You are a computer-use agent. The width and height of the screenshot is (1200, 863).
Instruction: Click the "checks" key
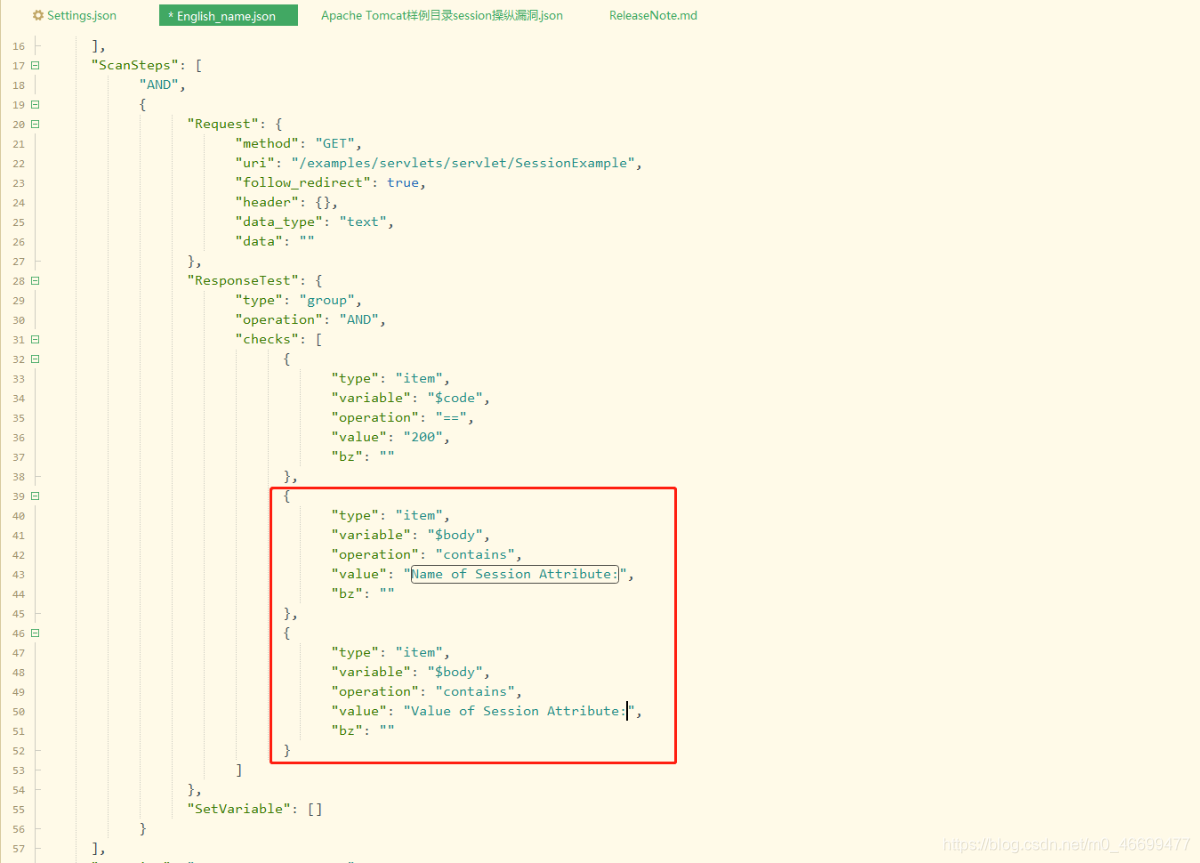[267, 339]
